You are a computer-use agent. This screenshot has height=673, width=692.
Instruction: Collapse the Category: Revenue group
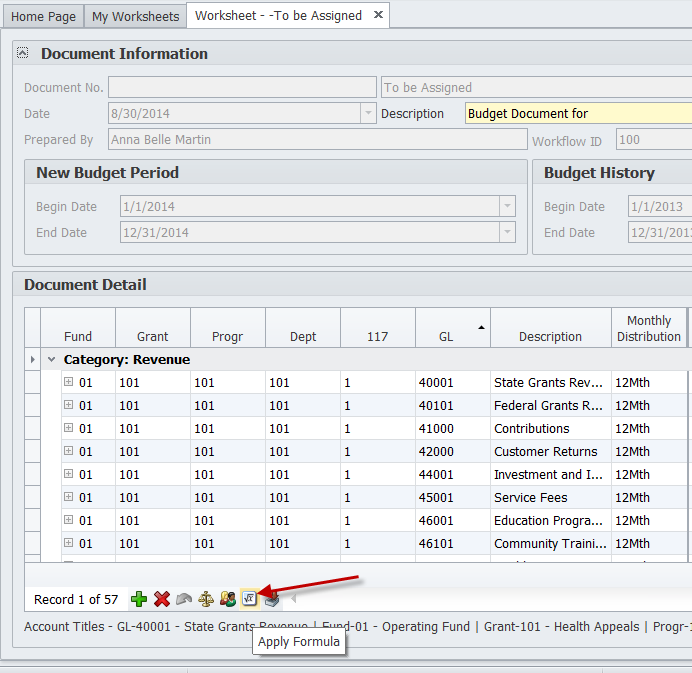coord(50,359)
